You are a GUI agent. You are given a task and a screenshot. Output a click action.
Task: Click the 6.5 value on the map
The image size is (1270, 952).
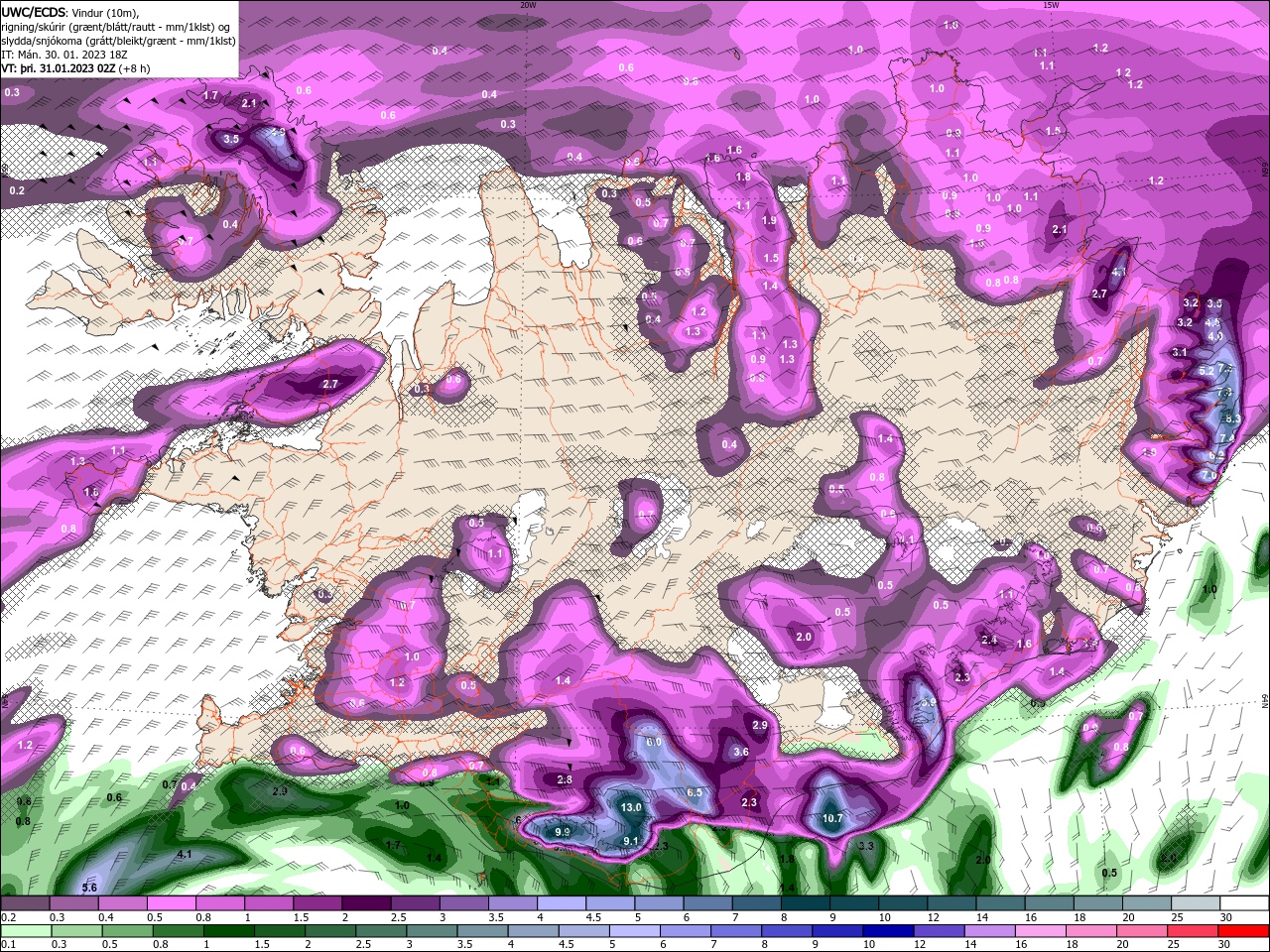695,792
